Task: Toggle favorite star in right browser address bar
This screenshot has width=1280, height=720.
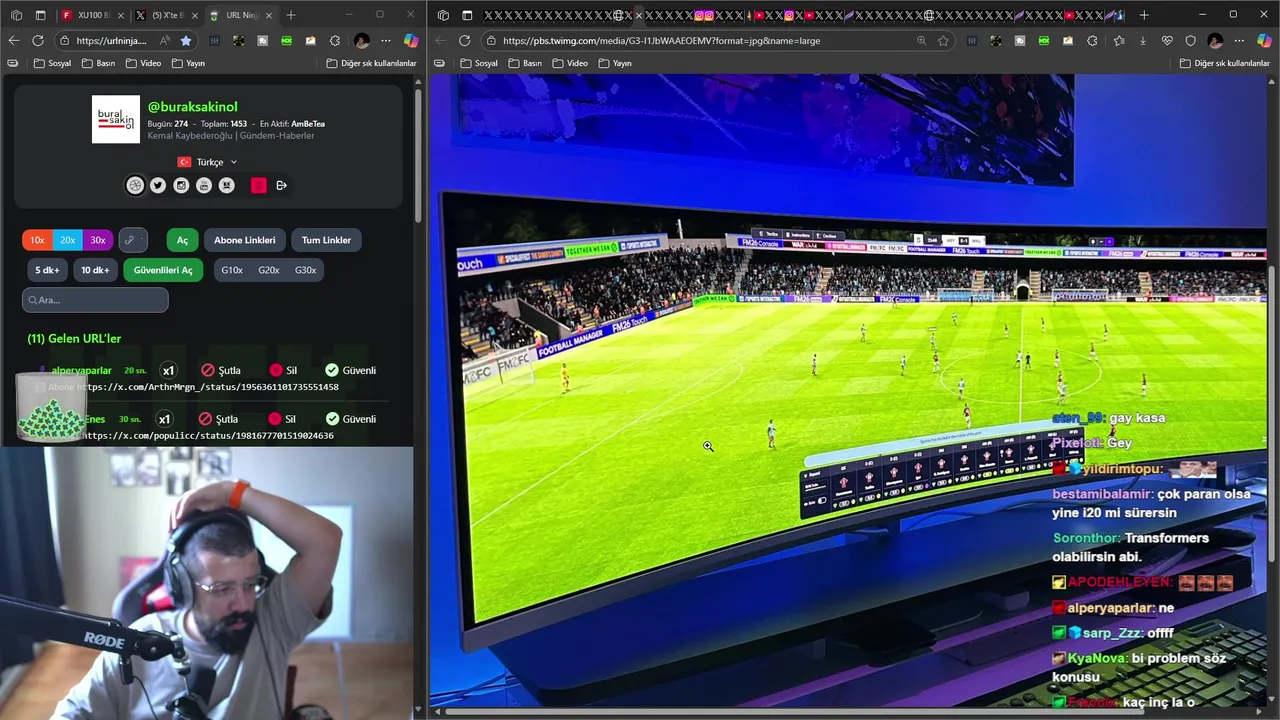Action: pyautogui.click(x=943, y=41)
